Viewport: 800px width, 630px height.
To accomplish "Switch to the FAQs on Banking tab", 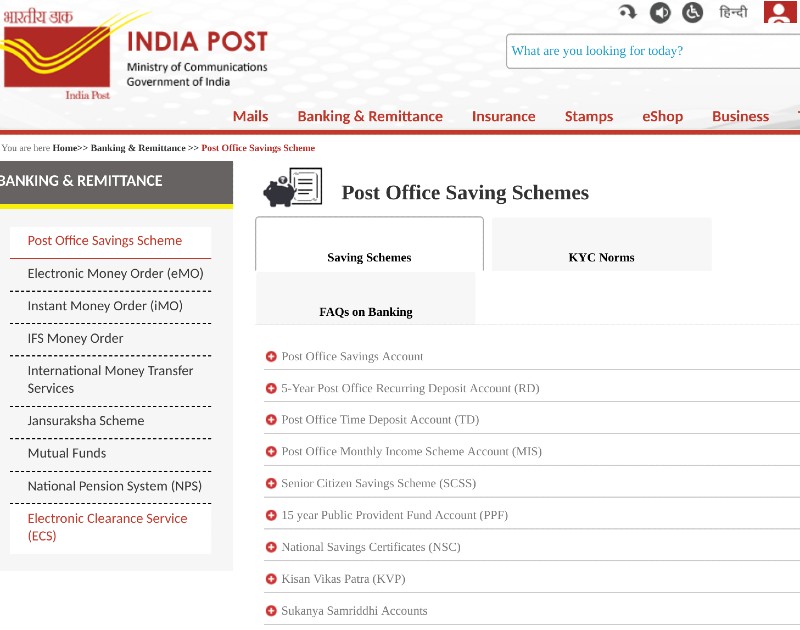I will [x=366, y=298].
